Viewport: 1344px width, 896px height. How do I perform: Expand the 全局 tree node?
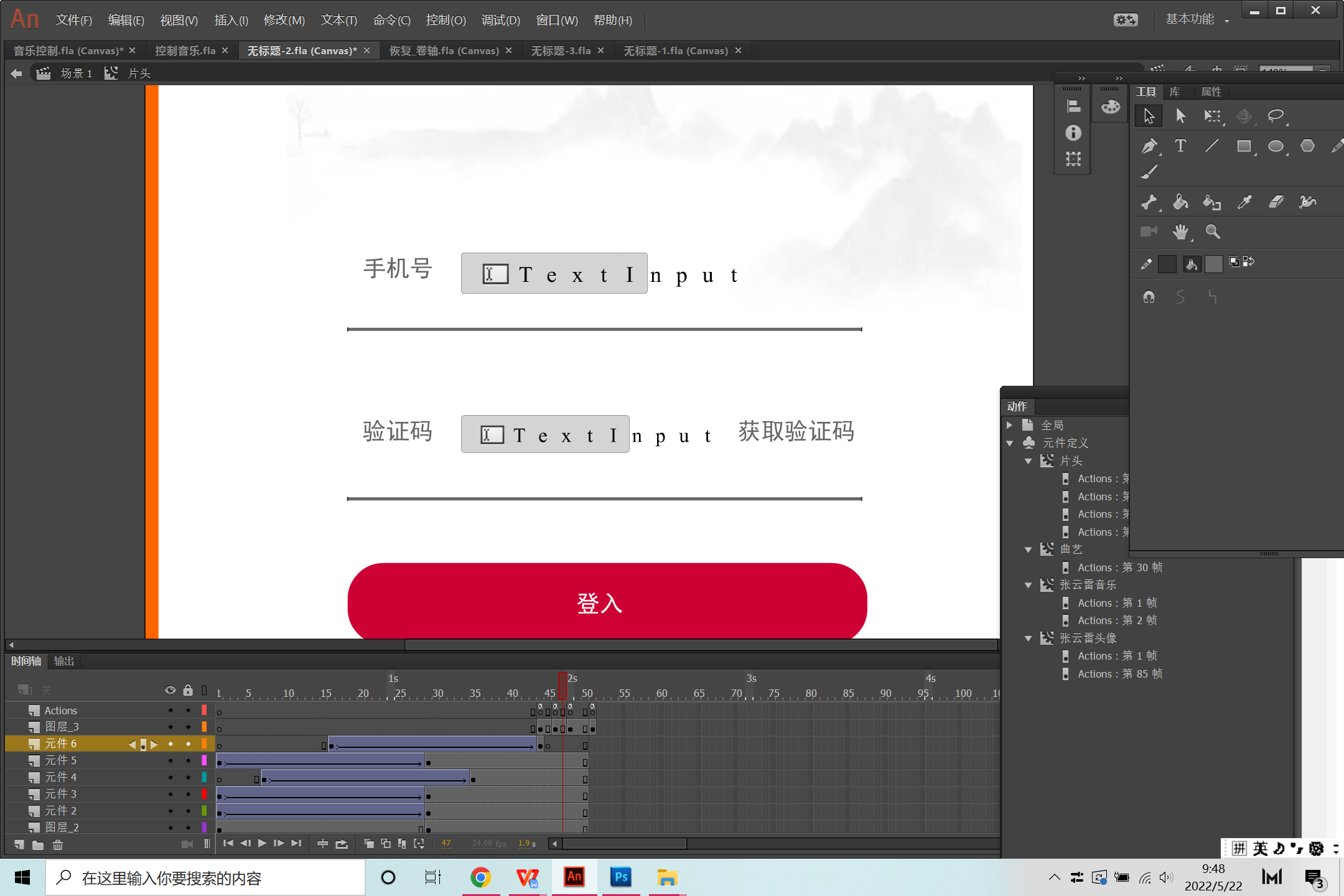1010,425
